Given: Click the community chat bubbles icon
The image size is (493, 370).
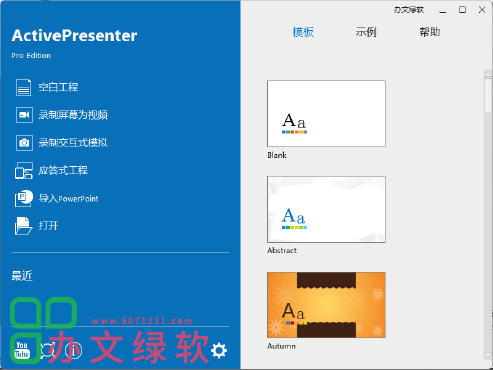Looking at the screenshot, I should pos(48,350).
